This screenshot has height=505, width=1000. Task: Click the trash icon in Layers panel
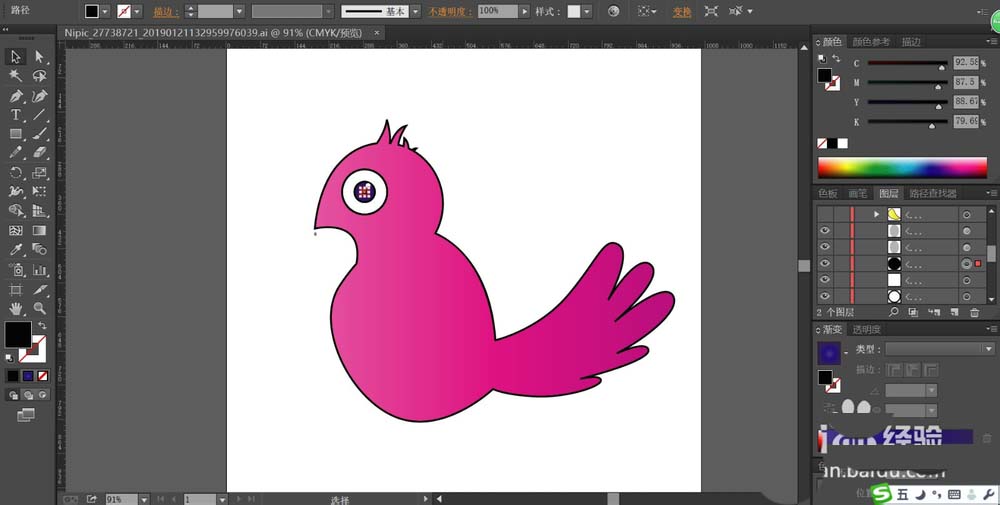[974, 312]
